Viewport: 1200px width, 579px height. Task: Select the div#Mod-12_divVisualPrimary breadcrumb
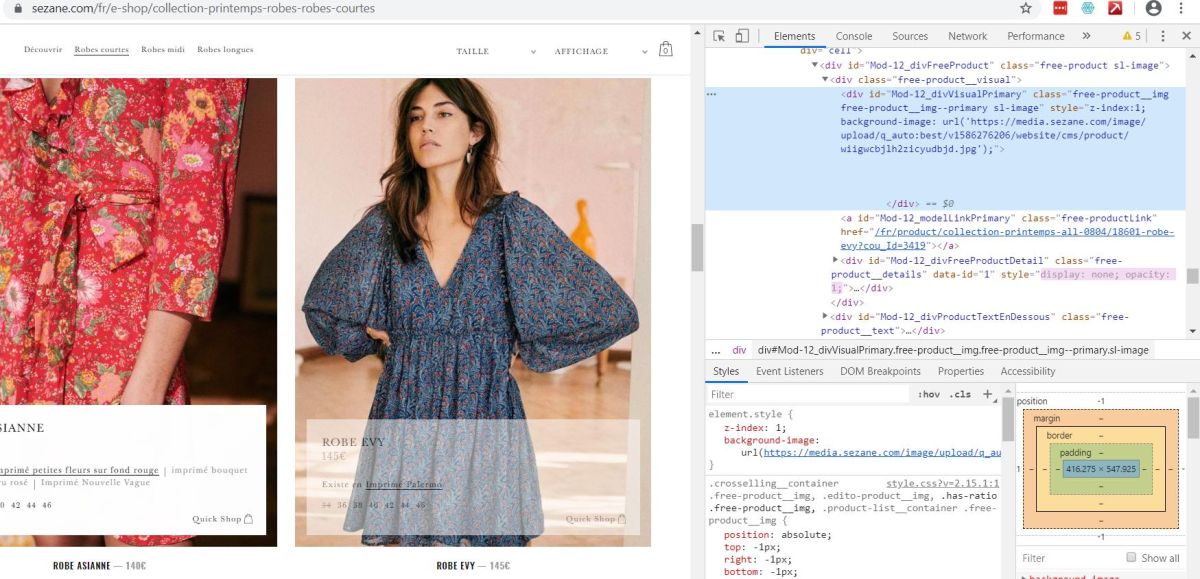[953, 350]
